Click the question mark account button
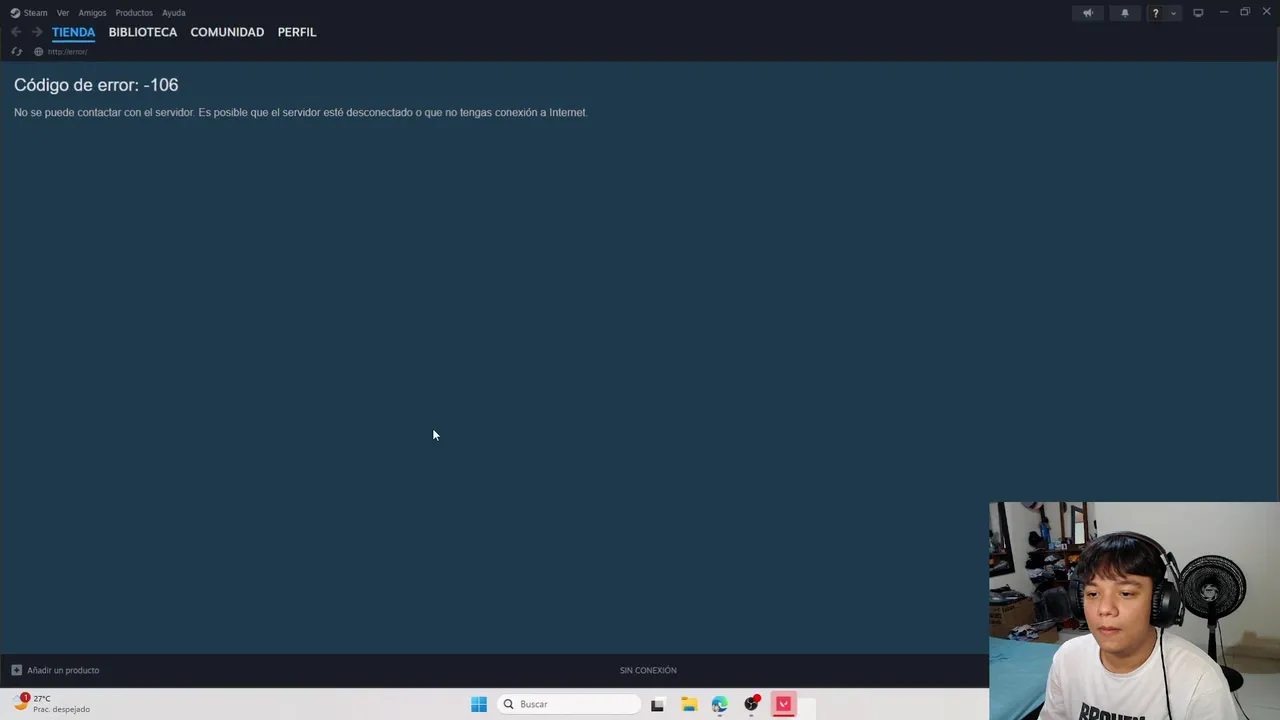Screen dimensions: 1280x720 [1155, 13]
